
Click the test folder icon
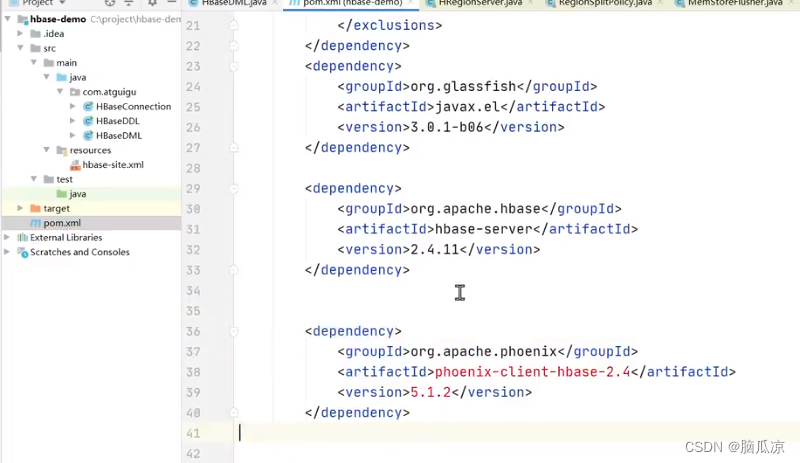point(48,179)
